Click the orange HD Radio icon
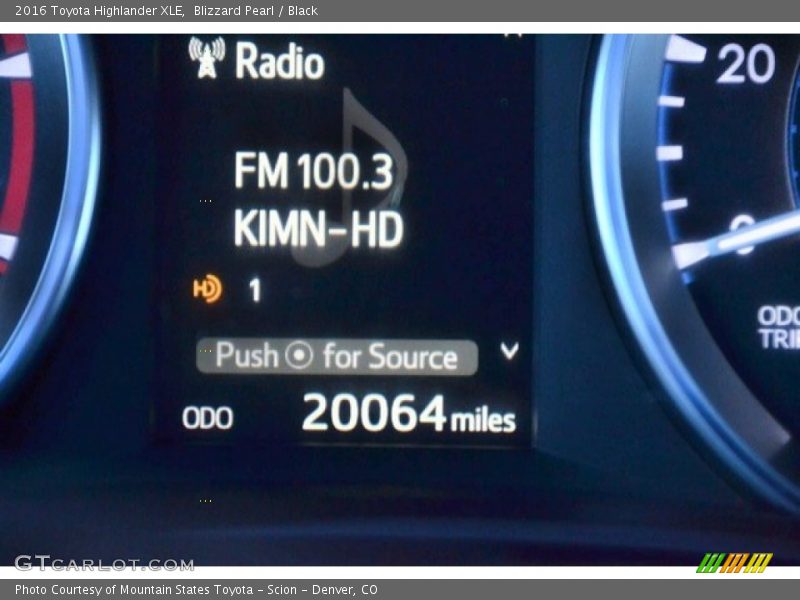 (207, 289)
